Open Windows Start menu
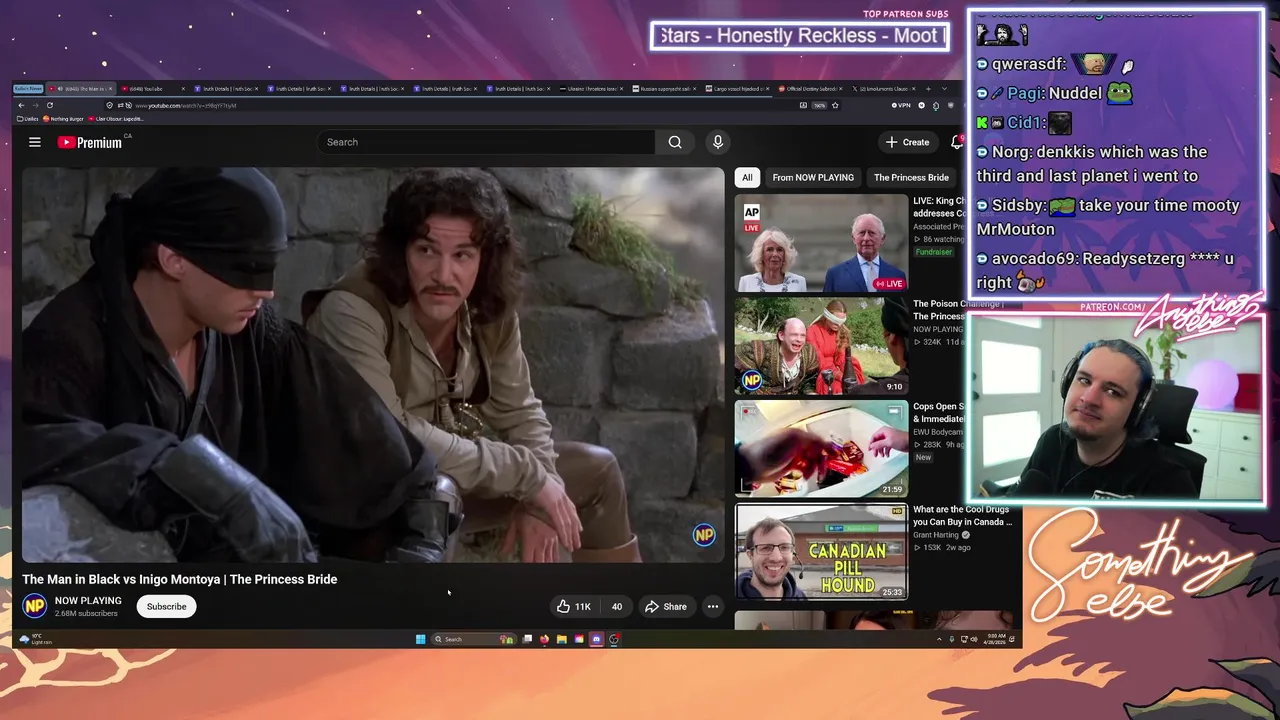 coord(420,639)
